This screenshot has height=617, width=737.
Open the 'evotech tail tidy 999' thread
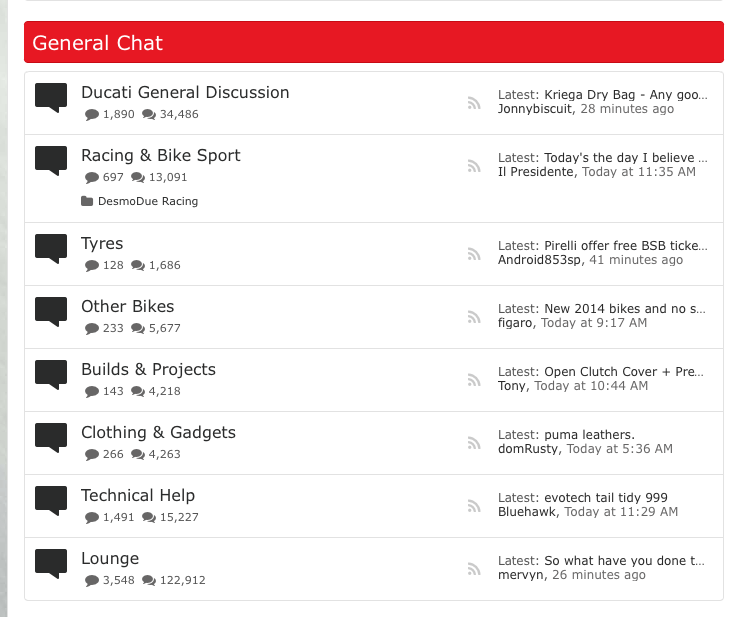tap(605, 498)
